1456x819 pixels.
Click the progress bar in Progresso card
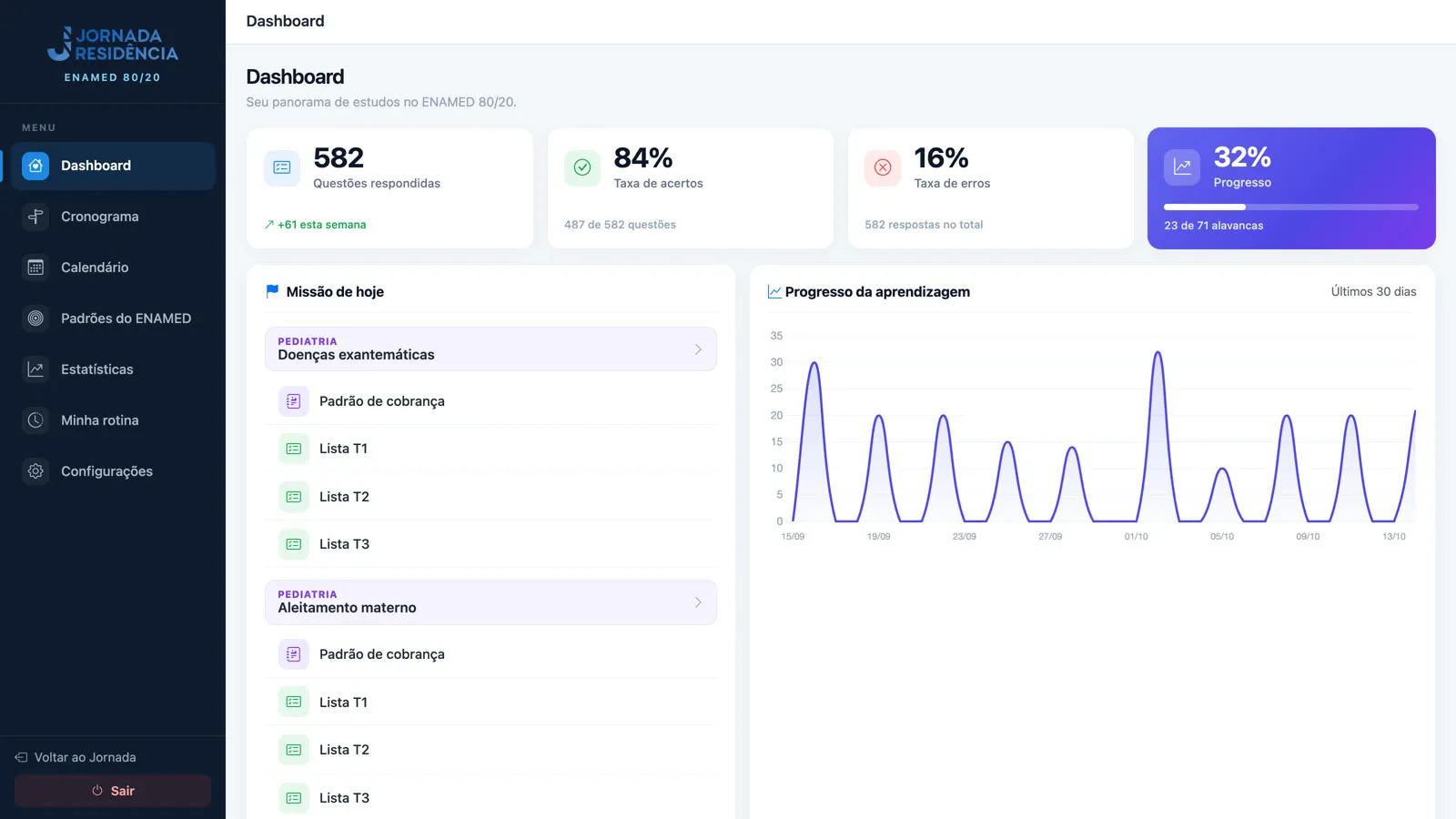1290,207
